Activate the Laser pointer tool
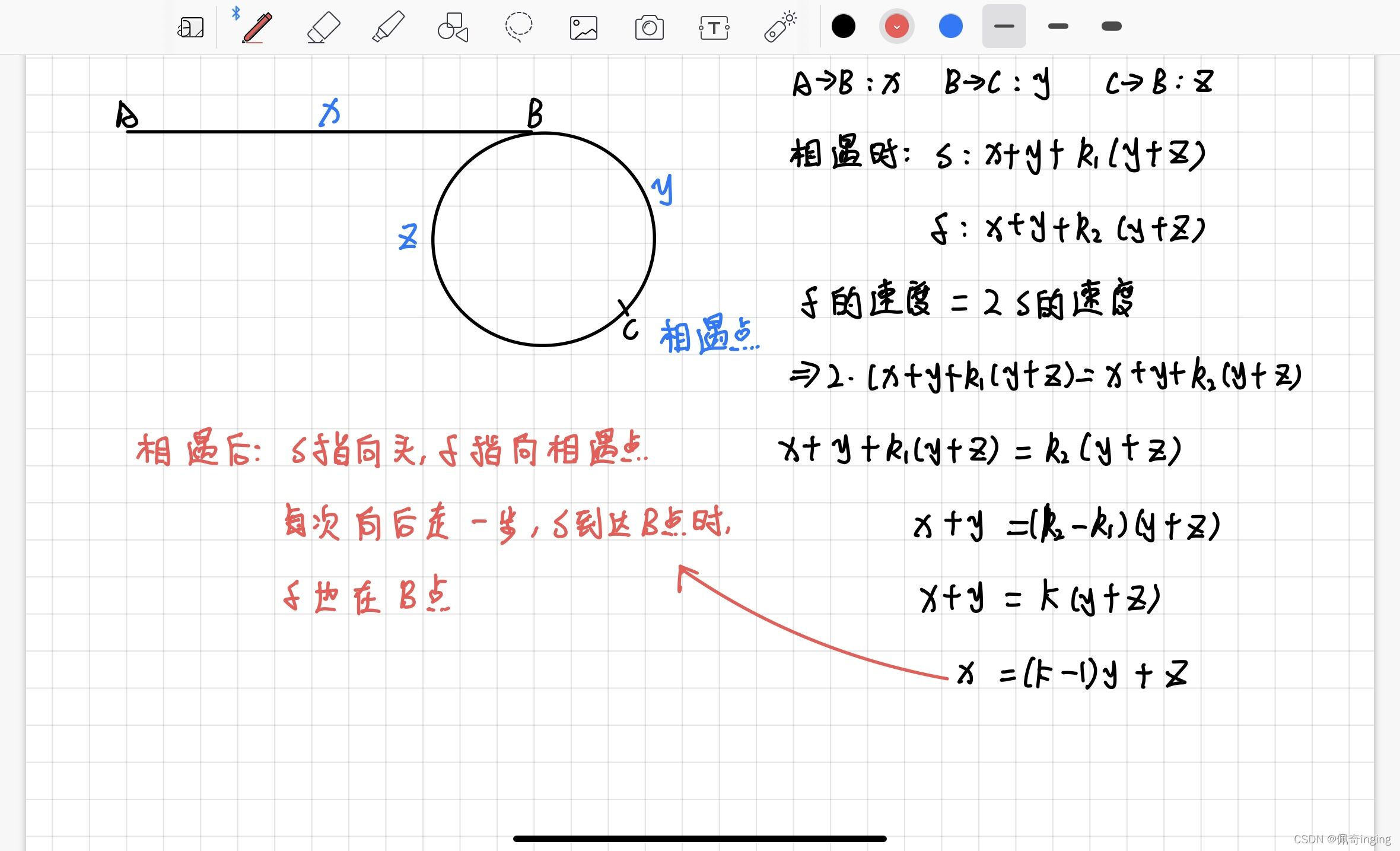 (780, 27)
